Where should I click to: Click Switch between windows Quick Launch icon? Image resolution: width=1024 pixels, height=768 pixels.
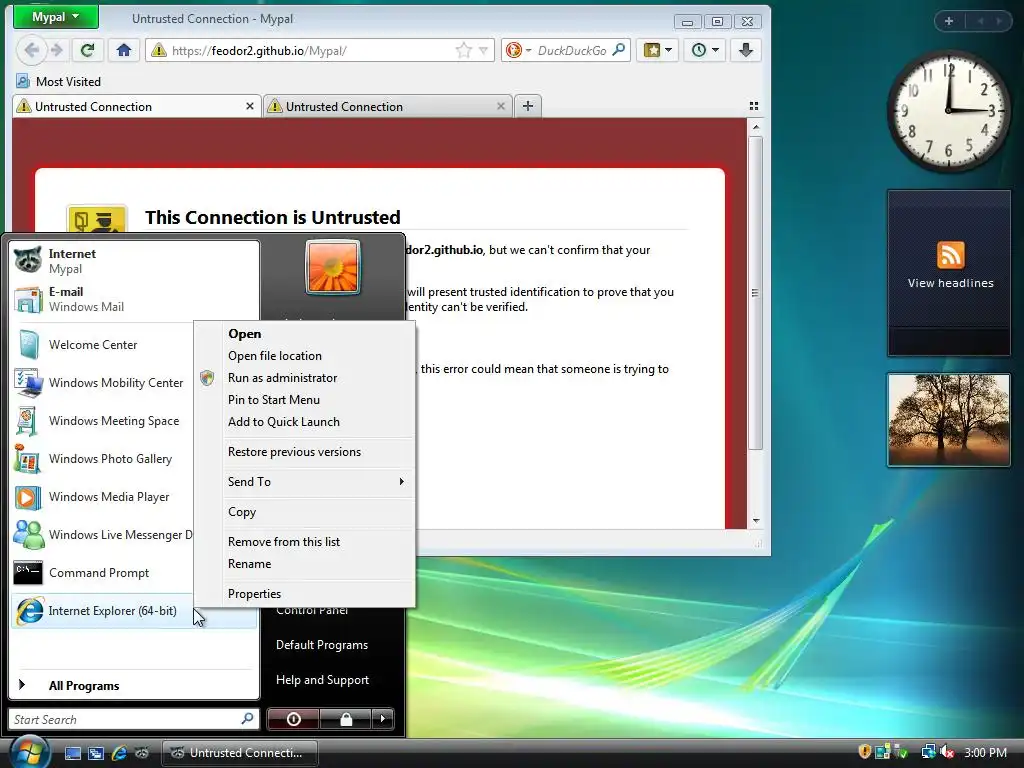[x=96, y=753]
